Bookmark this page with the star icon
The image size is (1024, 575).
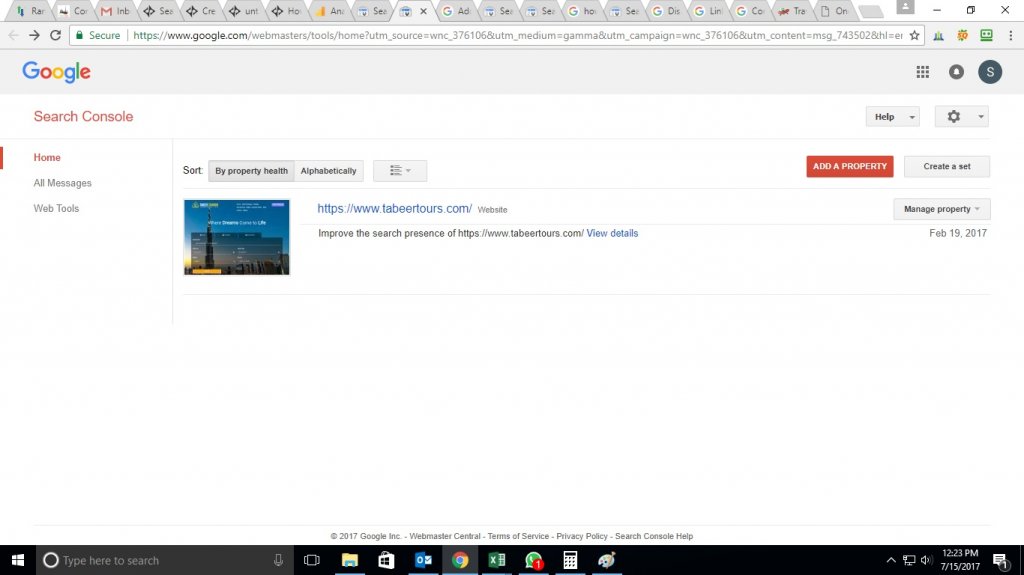(x=914, y=35)
